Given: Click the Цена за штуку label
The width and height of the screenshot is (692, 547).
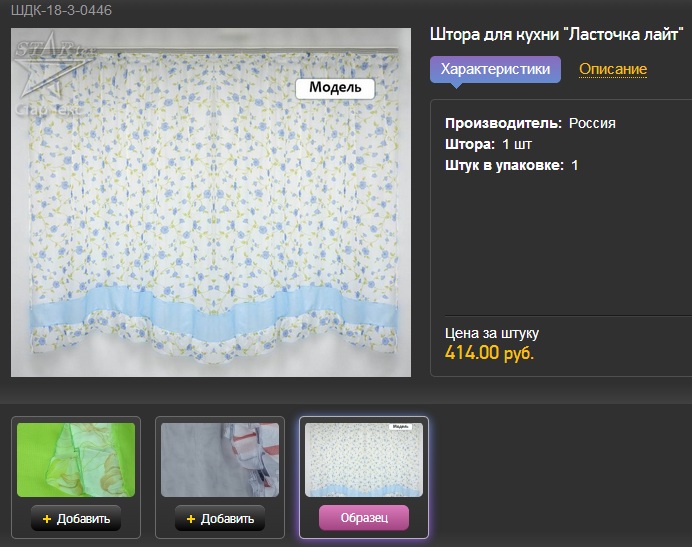Looking at the screenshot, I should click(492, 333).
